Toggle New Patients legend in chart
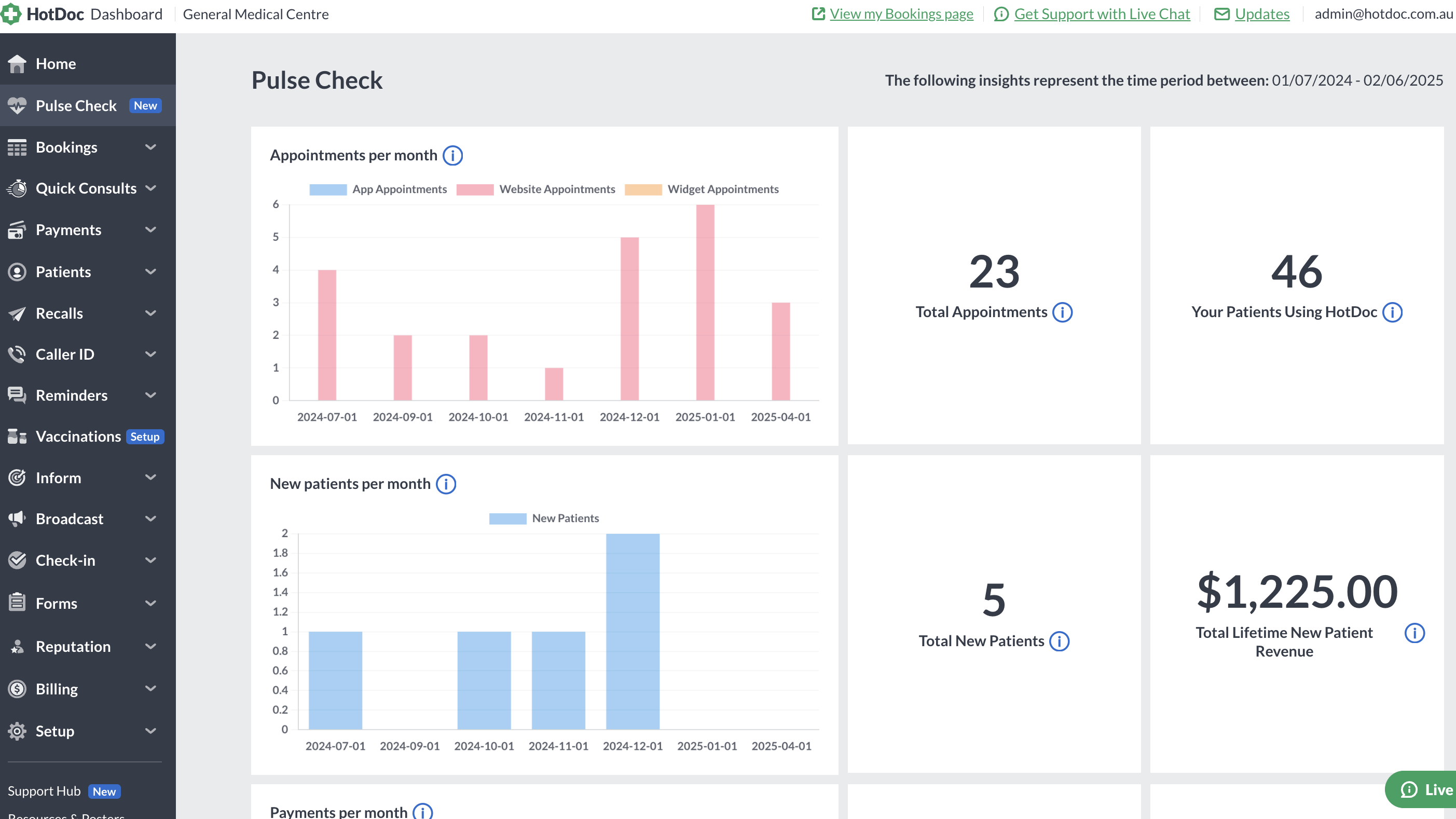This screenshot has width=1456, height=819. tap(543, 518)
